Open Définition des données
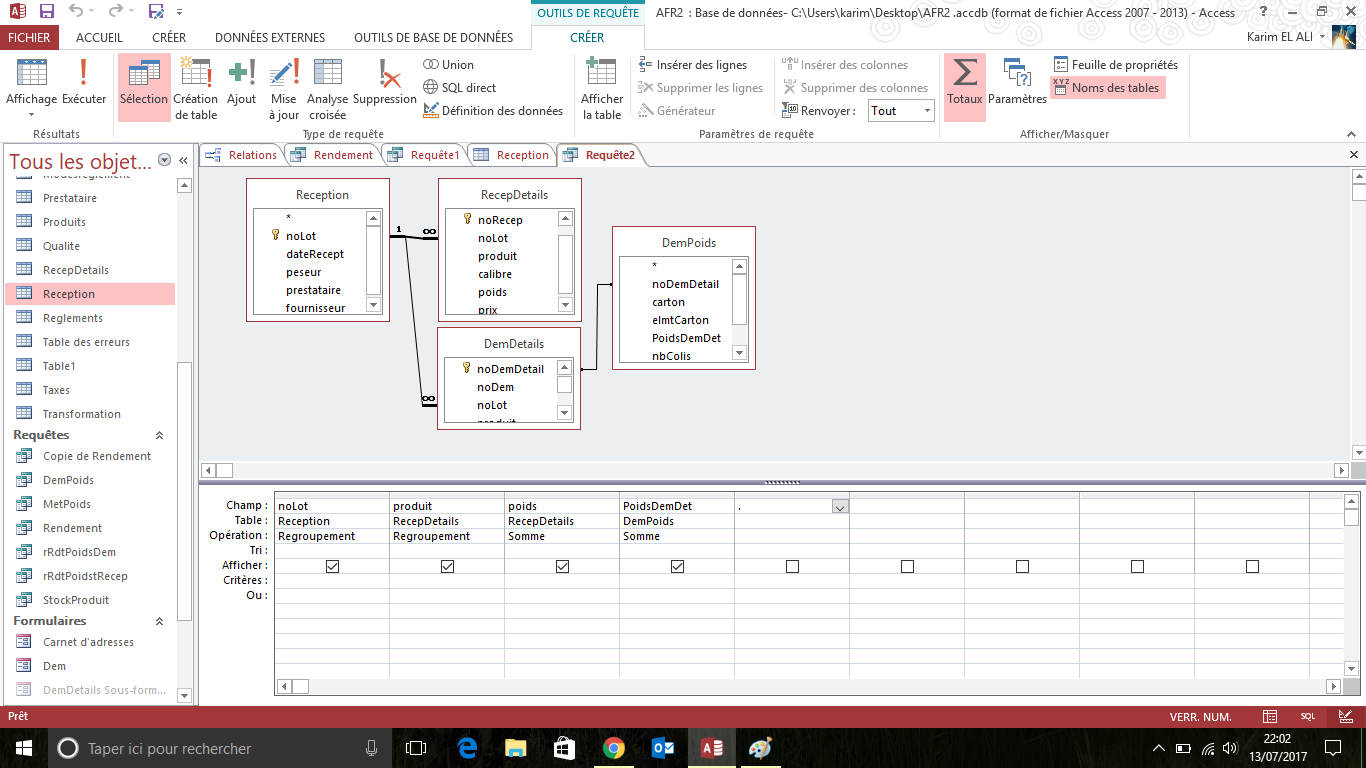1366x768 pixels. 493,111
